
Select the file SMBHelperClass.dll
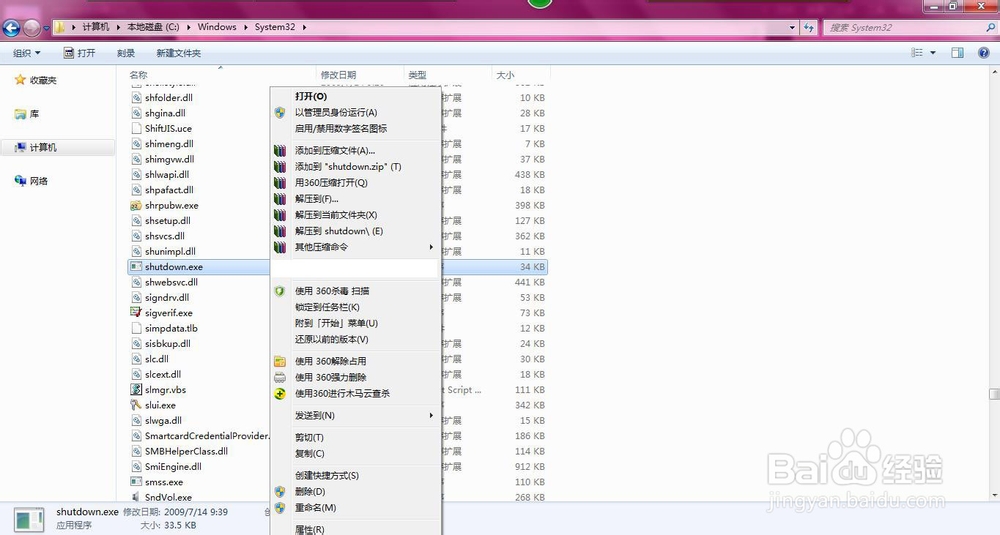(186, 451)
